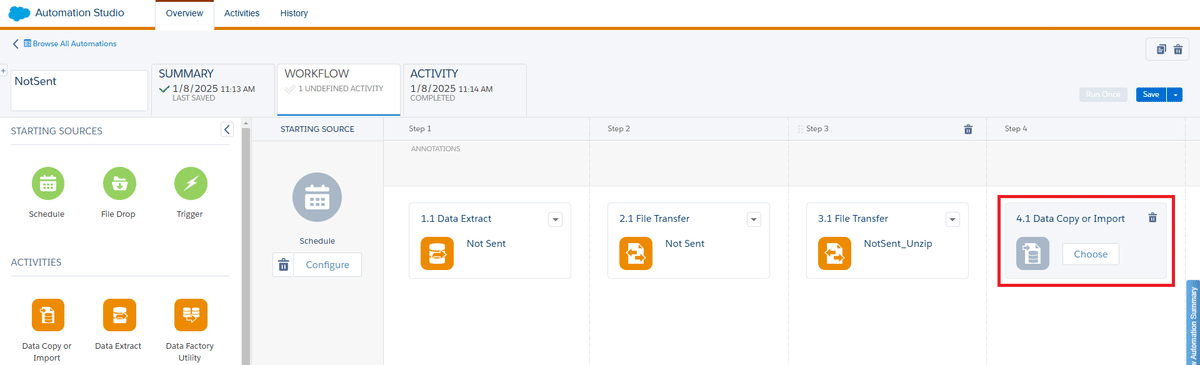Screen dimensions: 1200x365
Task: Delete Step 3 using its trash icon
Action: point(967,129)
